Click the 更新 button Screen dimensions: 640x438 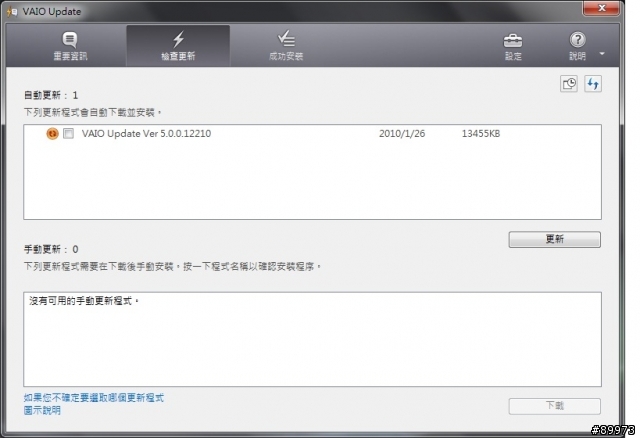tap(554, 239)
